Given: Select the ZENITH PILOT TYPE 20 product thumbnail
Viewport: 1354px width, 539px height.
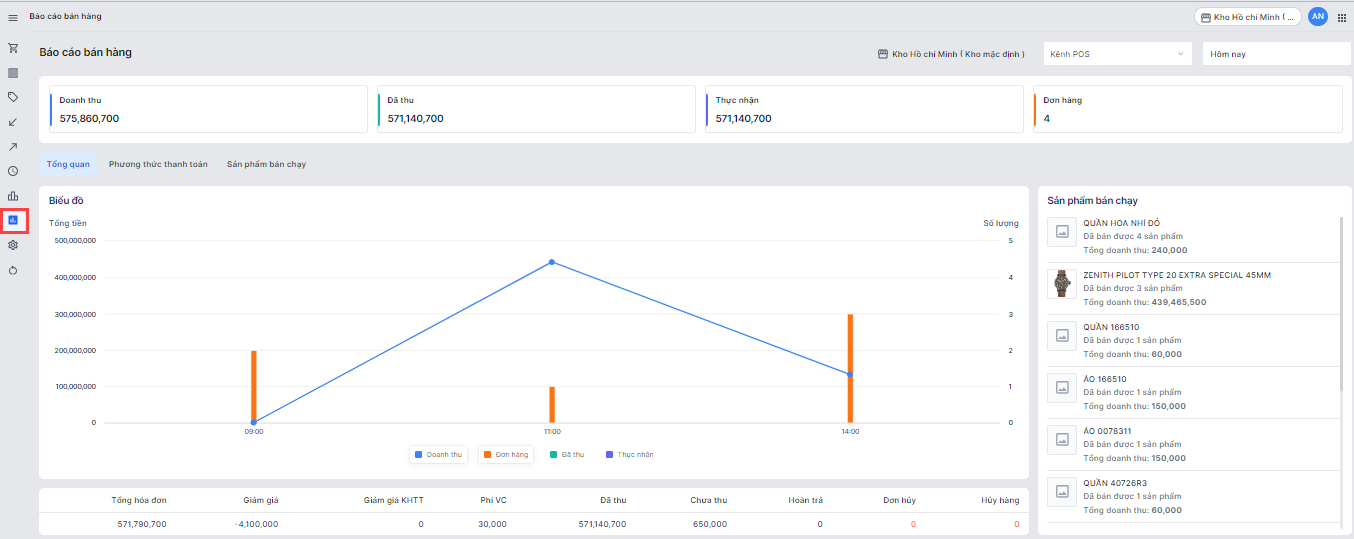Looking at the screenshot, I should (x=1061, y=284).
